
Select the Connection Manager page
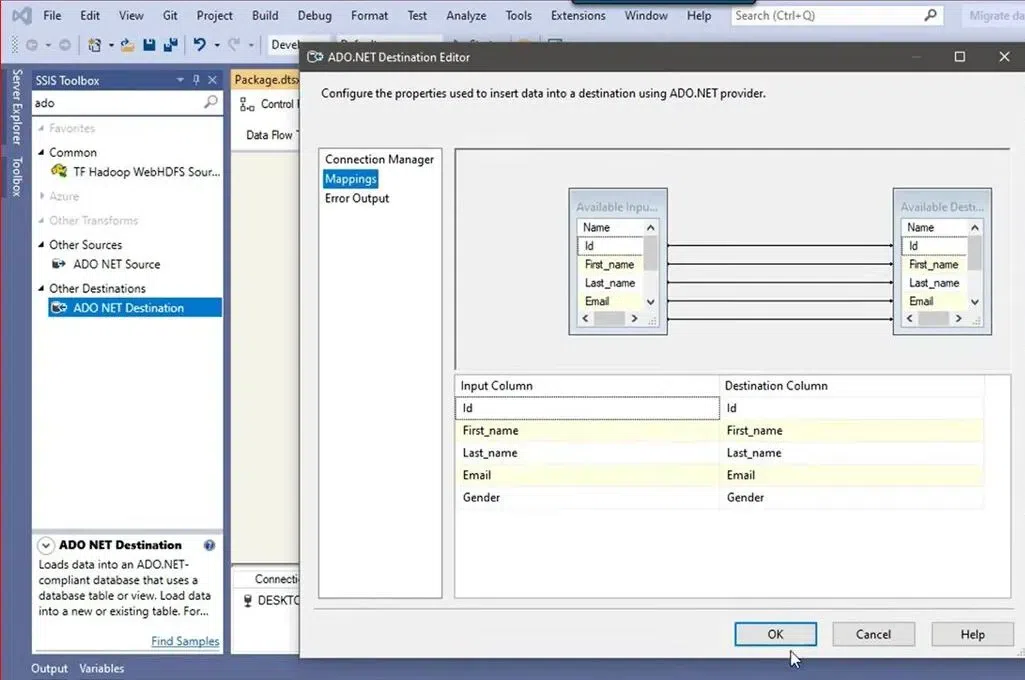(x=379, y=159)
